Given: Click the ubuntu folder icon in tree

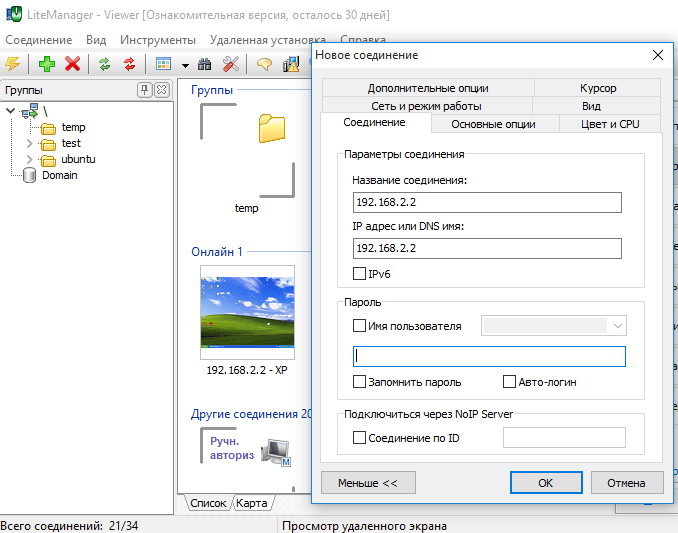Looking at the screenshot, I should click(48, 160).
